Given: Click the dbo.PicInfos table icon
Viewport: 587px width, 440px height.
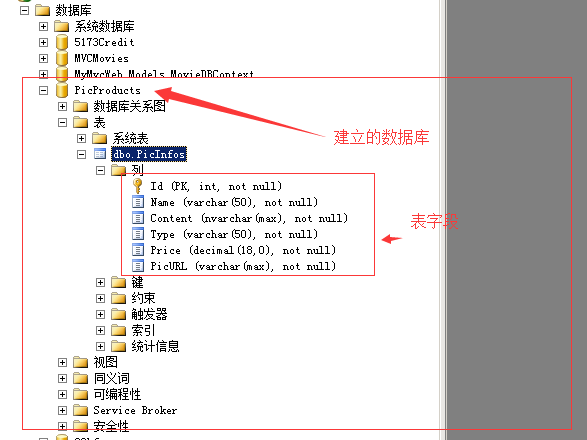Looking at the screenshot, I should pyautogui.click(x=100, y=154).
